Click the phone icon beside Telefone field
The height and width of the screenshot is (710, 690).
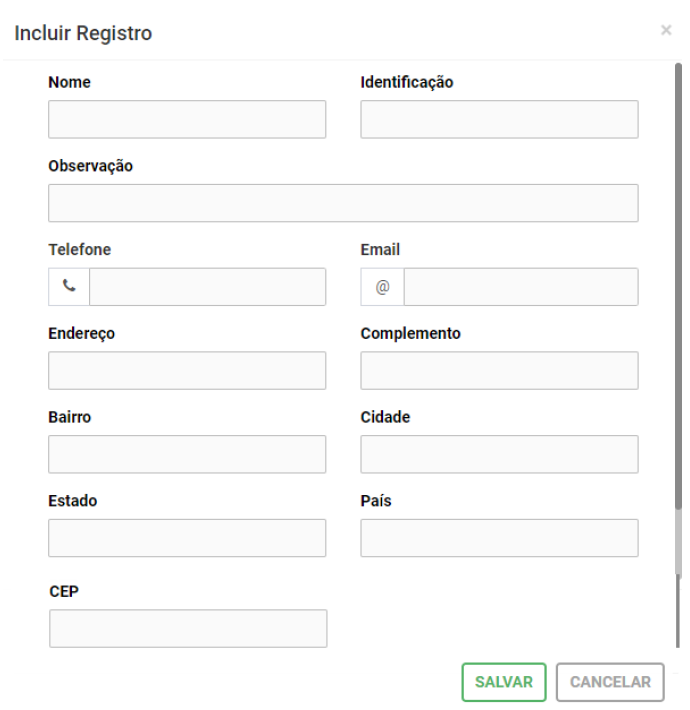[69, 286]
